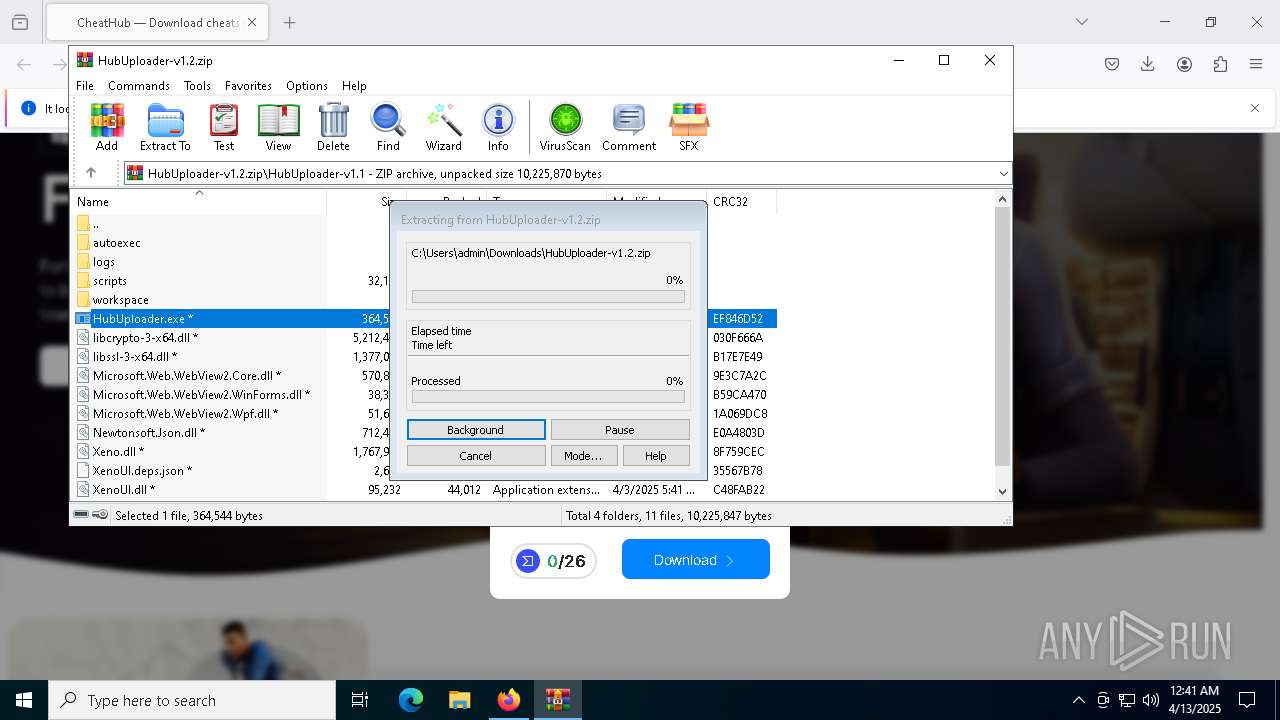Open the Commands menu
The width and height of the screenshot is (1280, 720).
coord(139,86)
